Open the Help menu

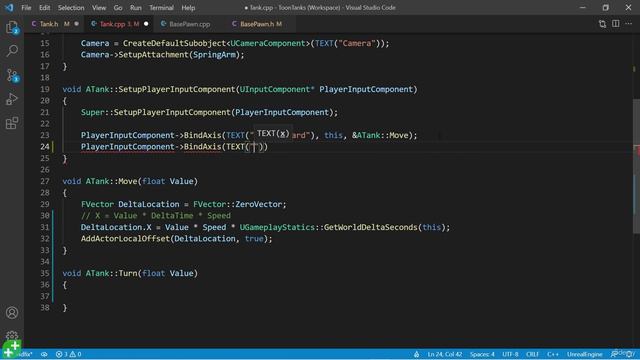coord(188,8)
